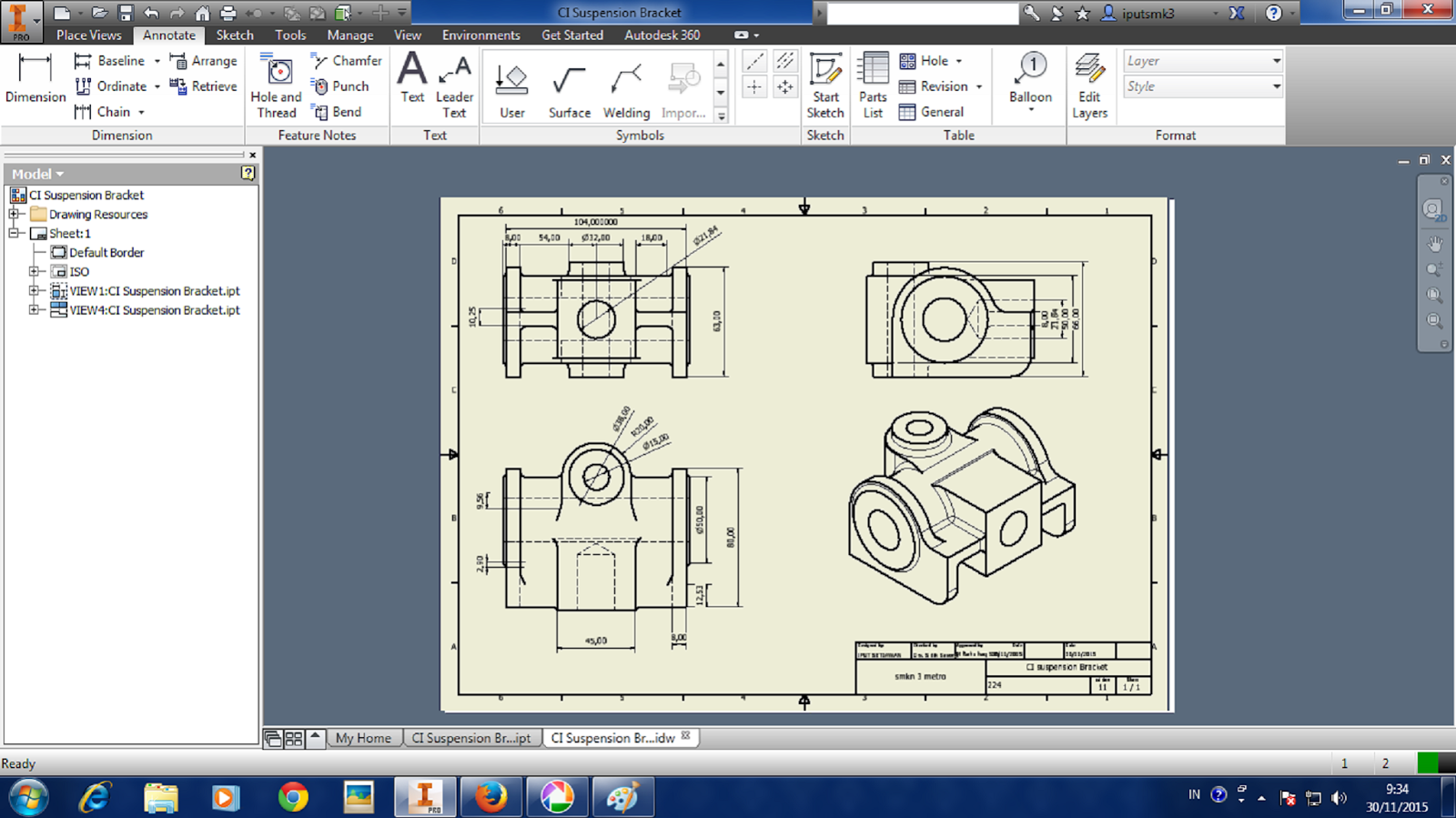The image size is (1456, 818).
Task: Click the Save icon in quick access toolbar
Action: (126, 13)
